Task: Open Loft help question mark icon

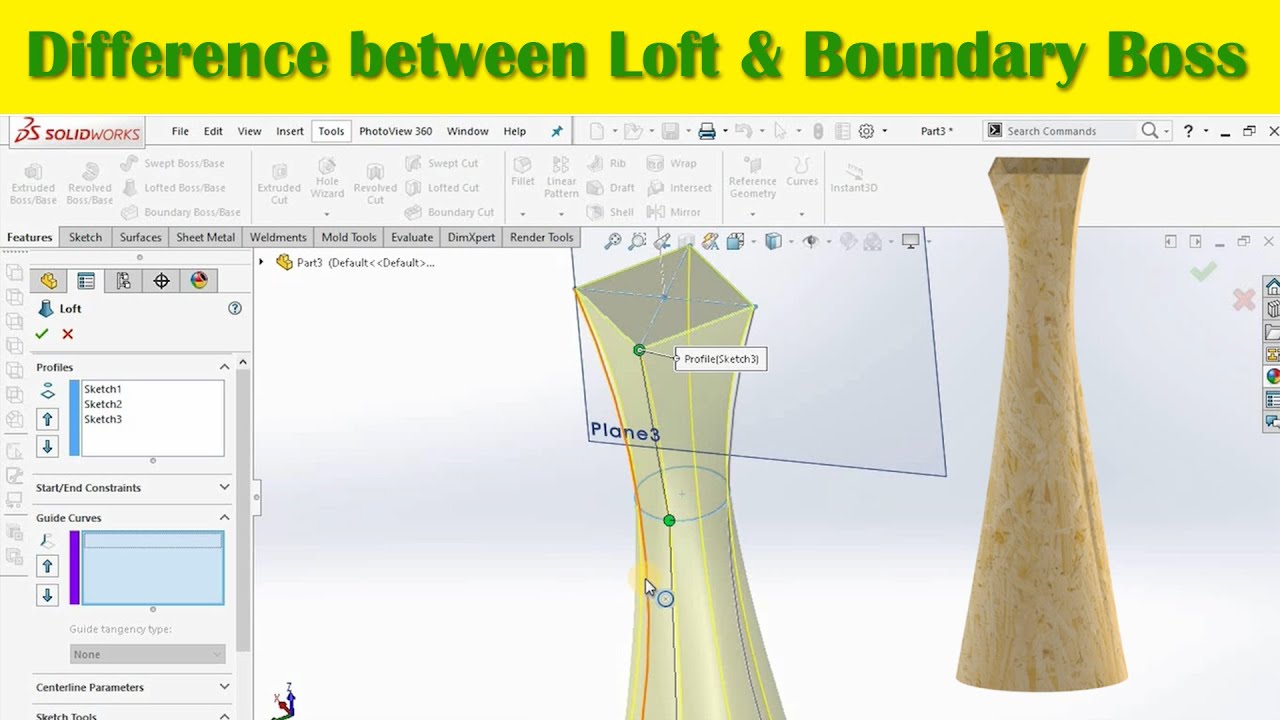Action: click(235, 308)
